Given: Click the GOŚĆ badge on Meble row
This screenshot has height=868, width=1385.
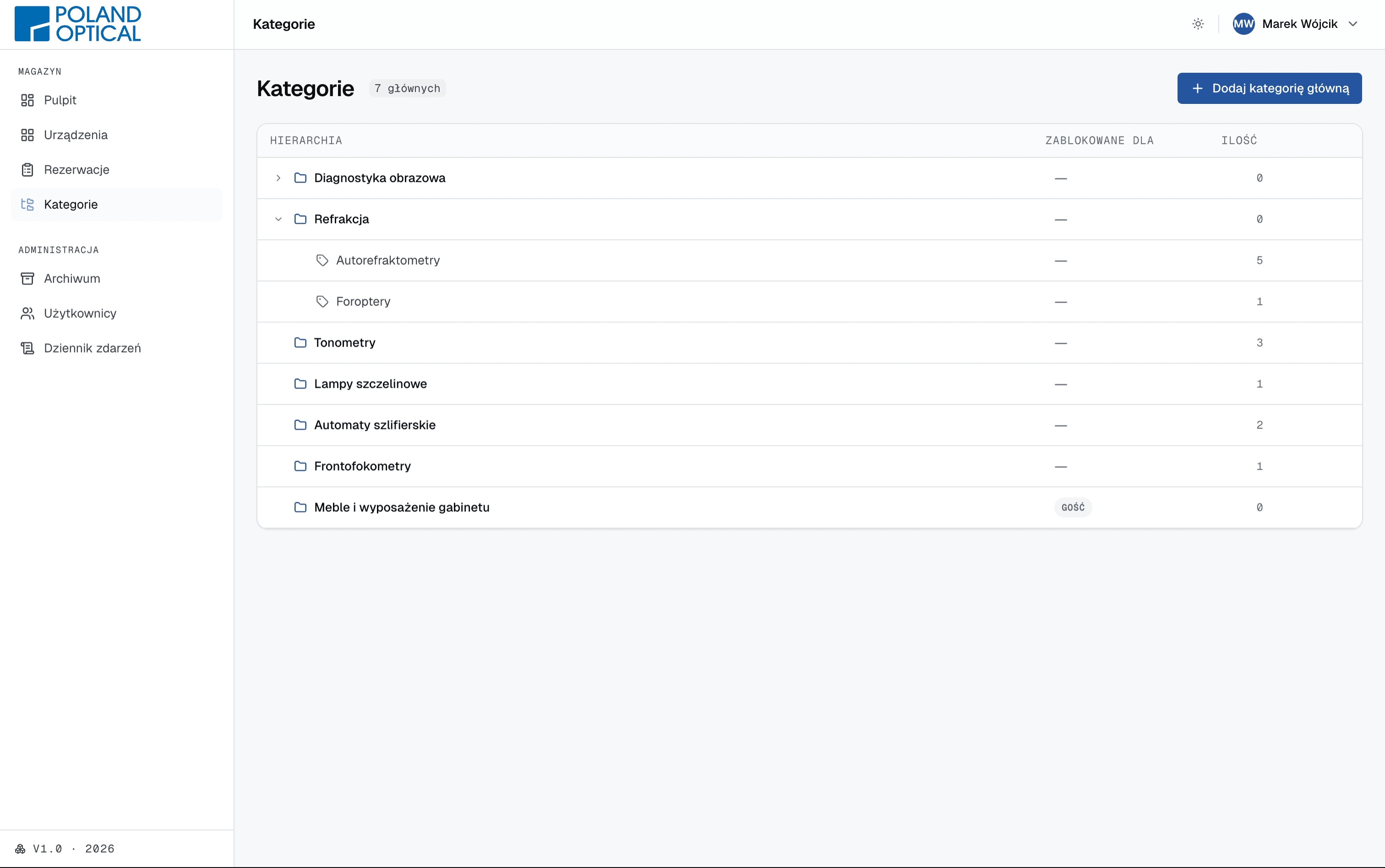Looking at the screenshot, I should point(1073,508).
